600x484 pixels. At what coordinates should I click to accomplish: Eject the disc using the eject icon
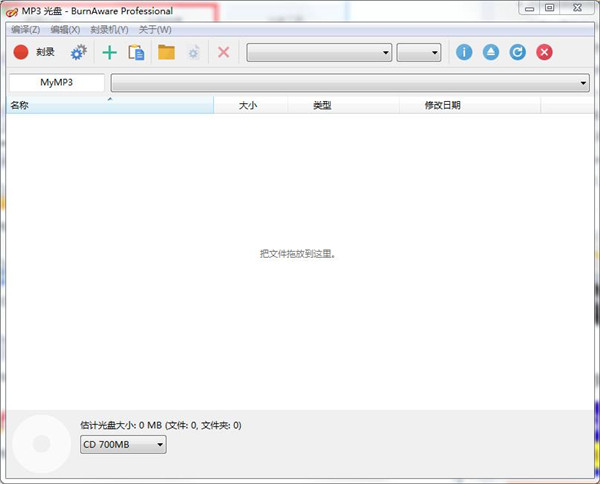coord(491,52)
